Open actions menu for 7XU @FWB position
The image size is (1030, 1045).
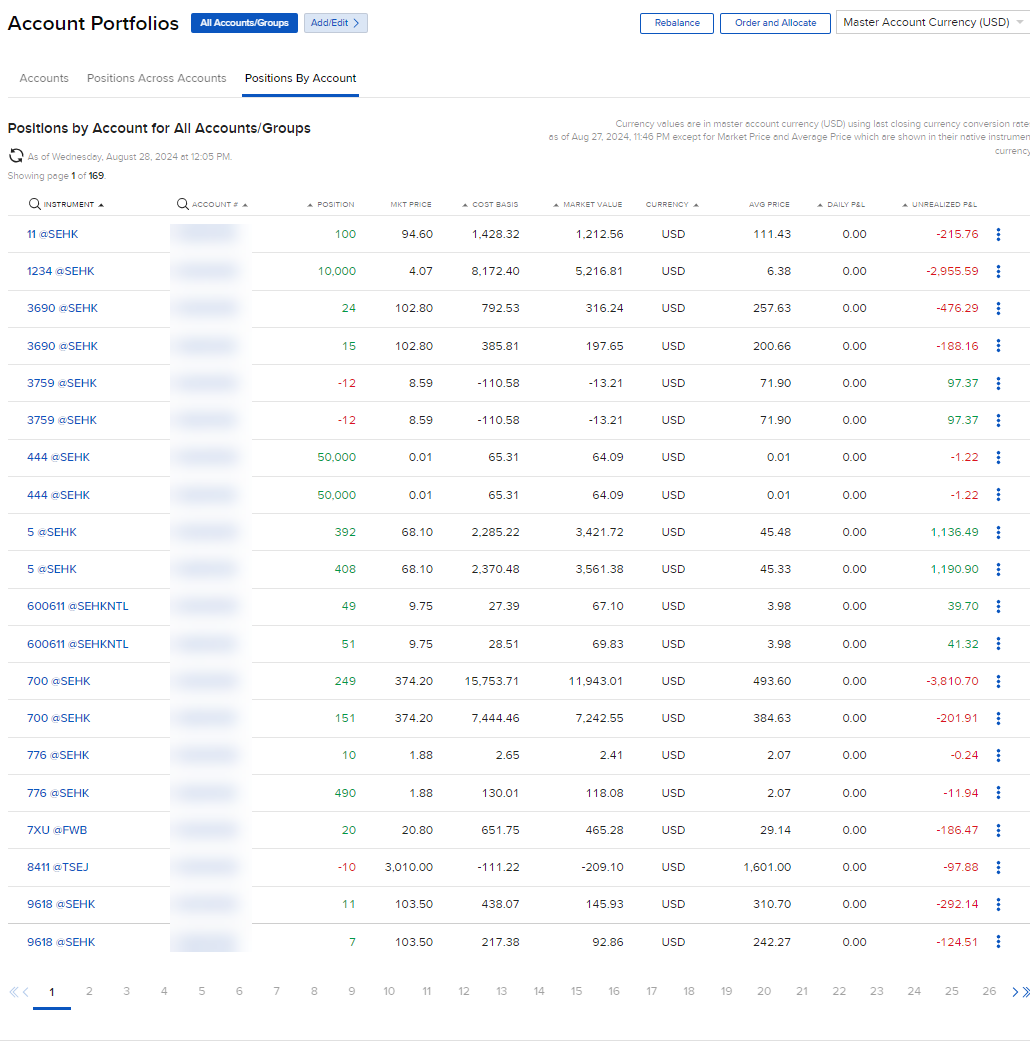[x=997, y=829]
